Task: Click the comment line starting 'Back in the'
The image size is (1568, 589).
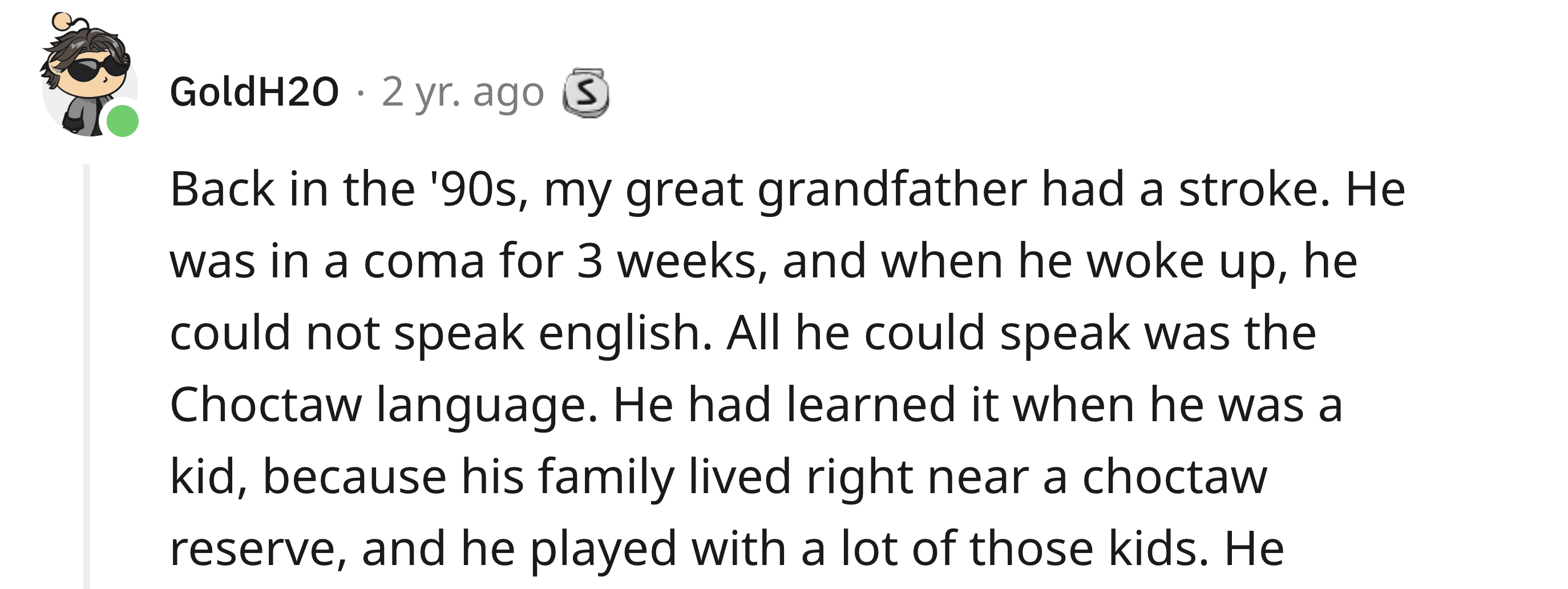Action: click(787, 191)
